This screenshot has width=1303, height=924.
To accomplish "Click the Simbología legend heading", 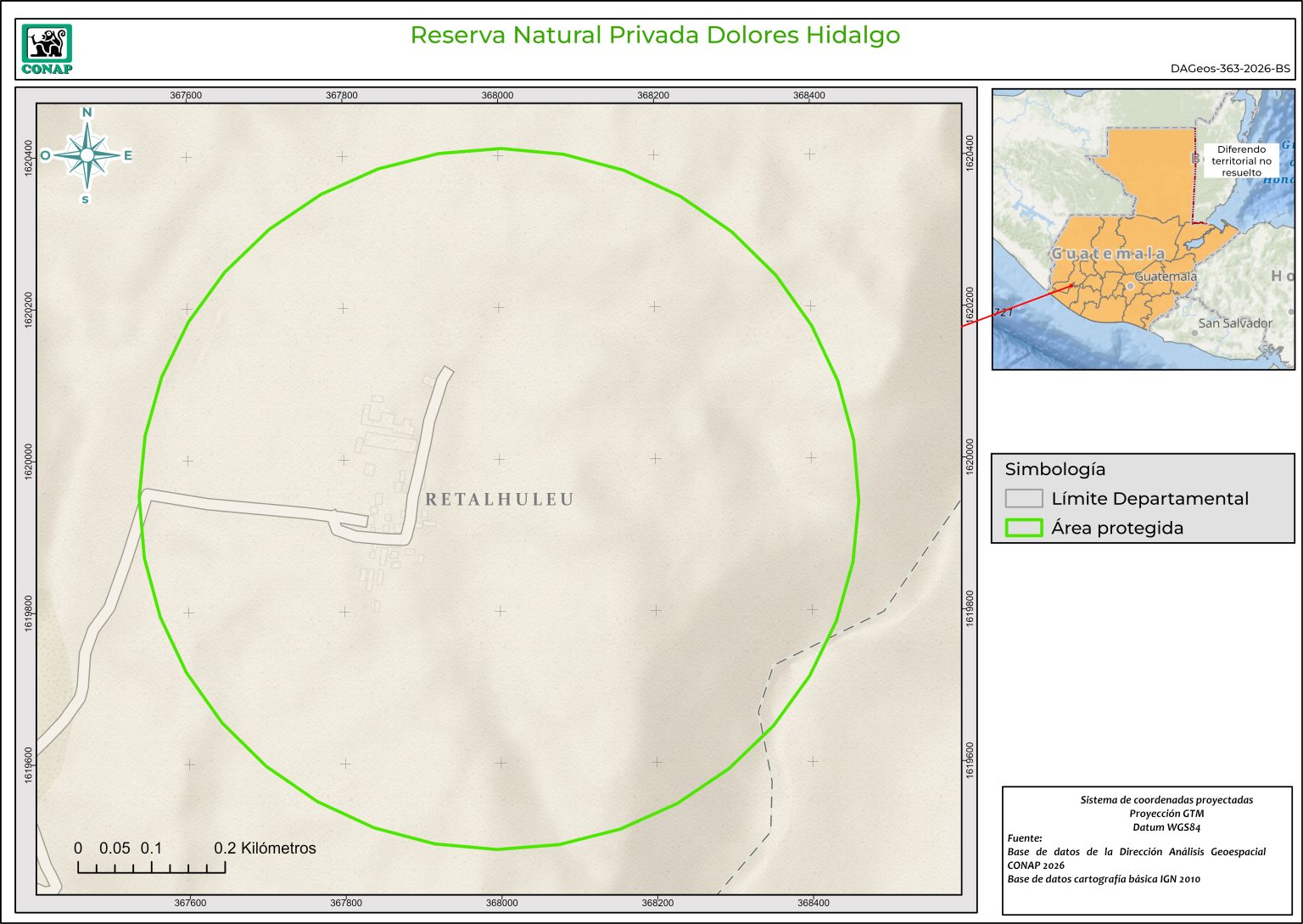I will tap(1054, 469).
